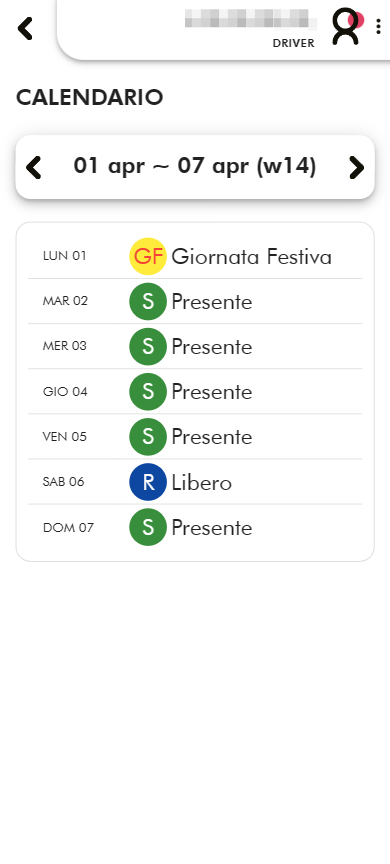Screen dimensions: 390x864
Task: Click the blurred user name in header
Action: tap(251, 19)
